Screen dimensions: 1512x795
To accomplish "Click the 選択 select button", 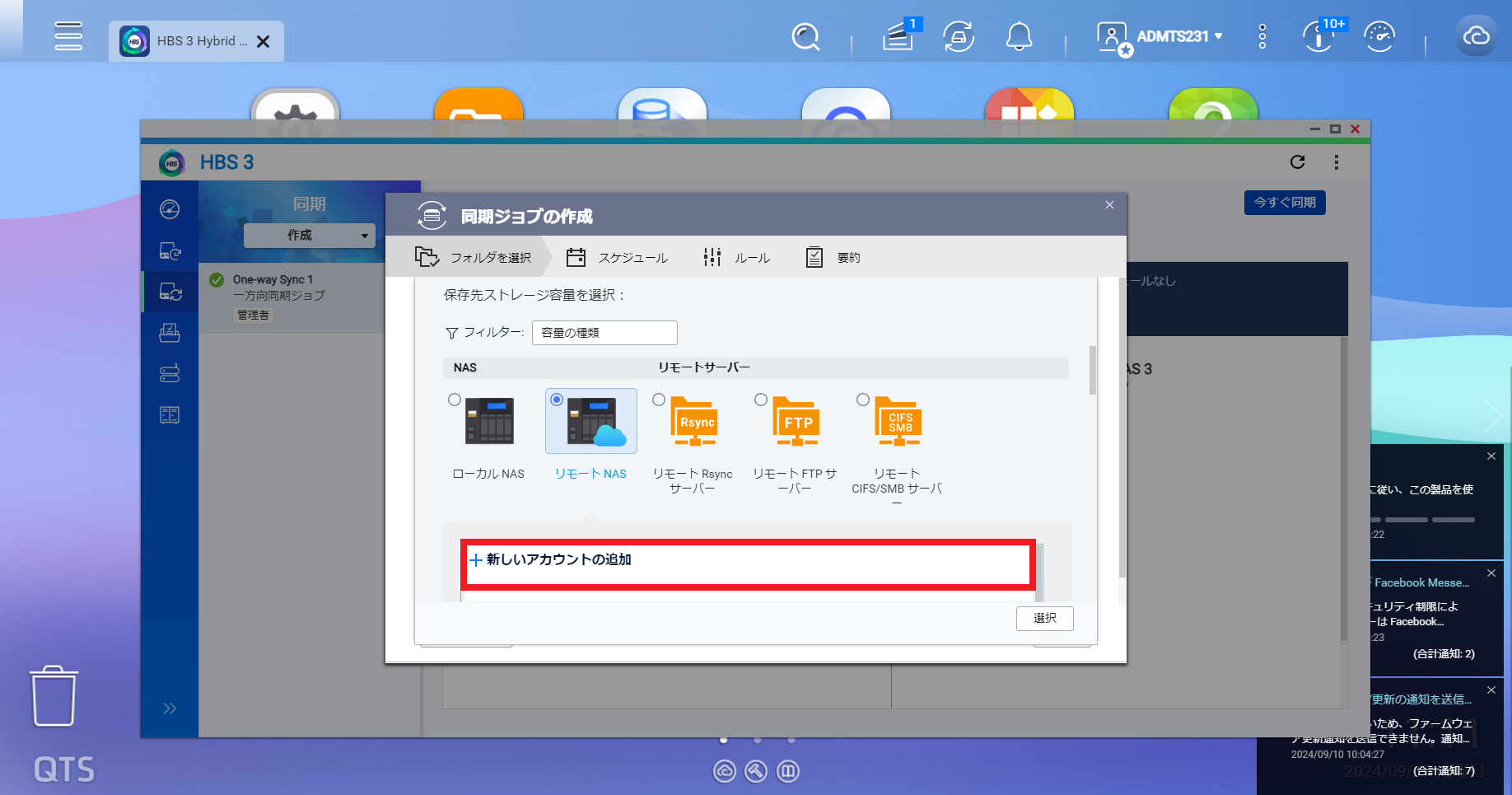I will [1045, 619].
